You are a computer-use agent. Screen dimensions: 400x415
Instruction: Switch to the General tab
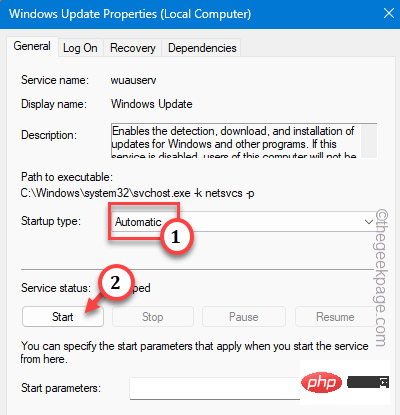click(x=32, y=46)
